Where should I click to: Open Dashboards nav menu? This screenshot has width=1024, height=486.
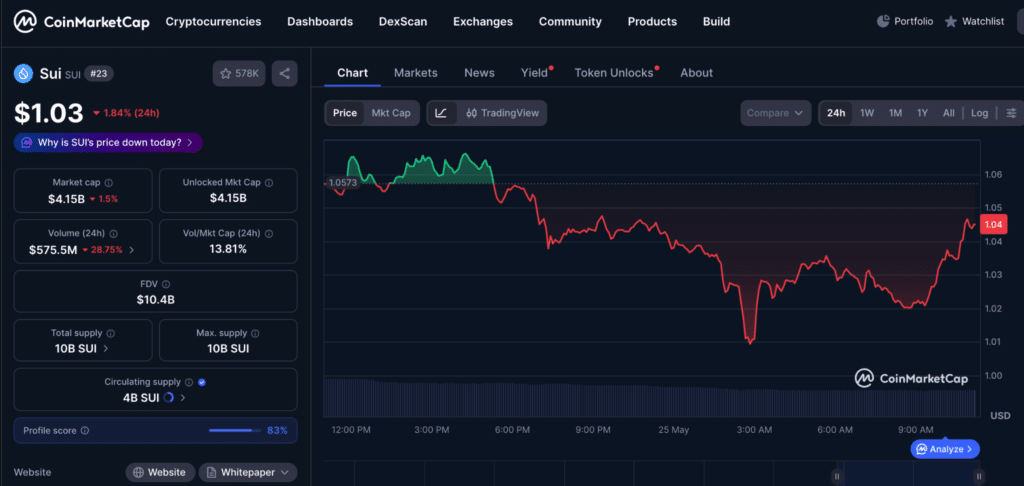click(x=320, y=22)
